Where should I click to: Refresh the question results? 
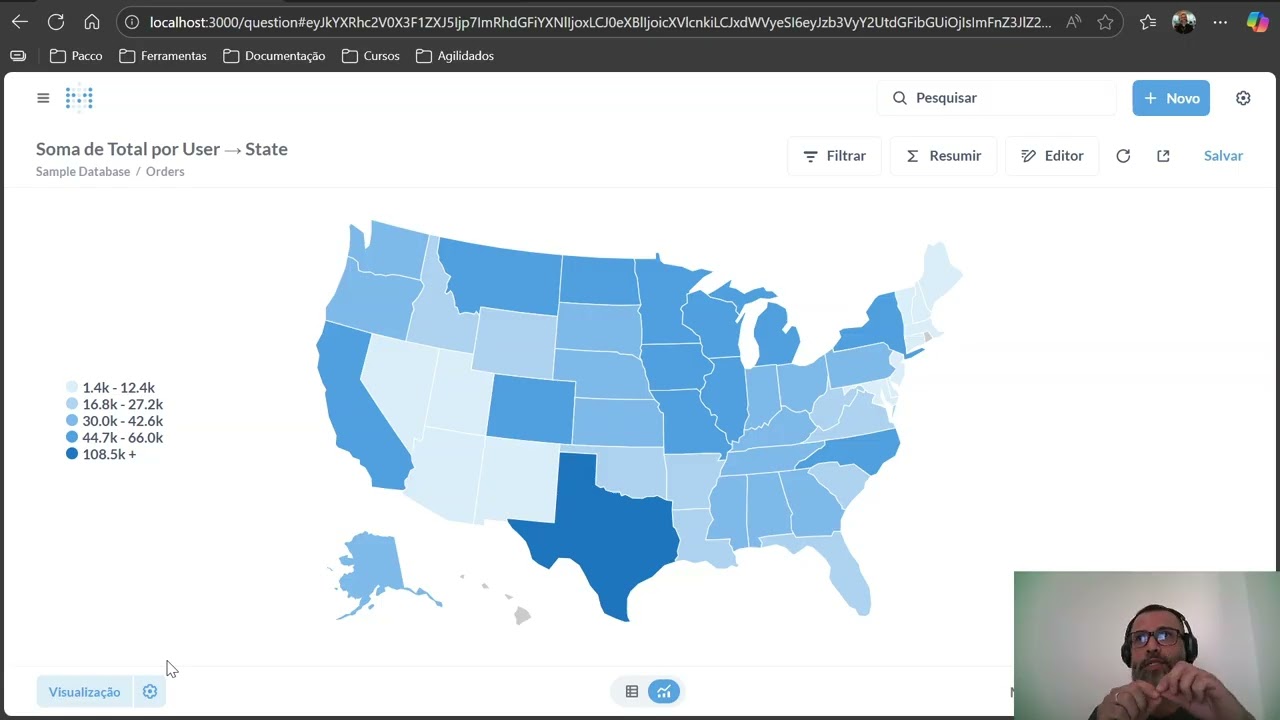(1123, 156)
